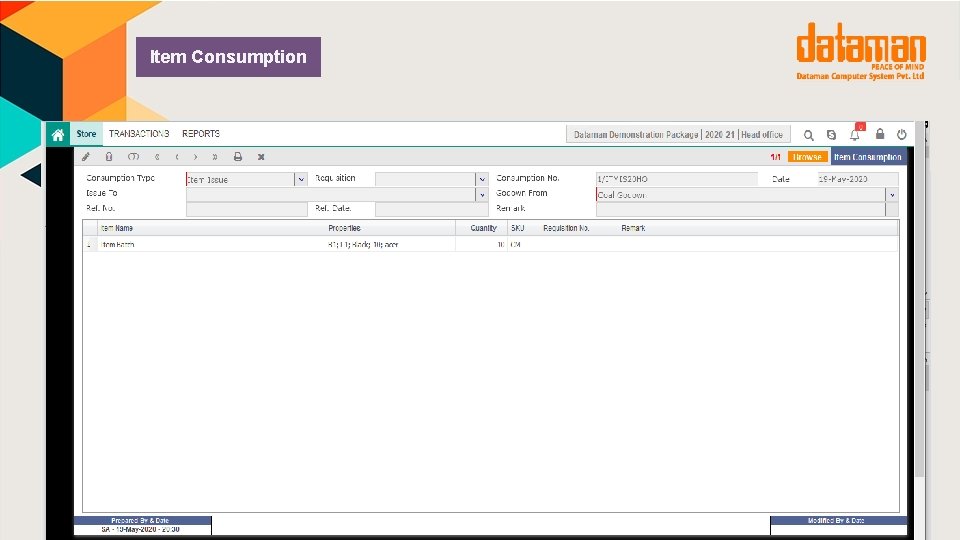Expand the Consumption Type dropdown
The height and width of the screenshot is (540, 960).
[x=301, y=179]
